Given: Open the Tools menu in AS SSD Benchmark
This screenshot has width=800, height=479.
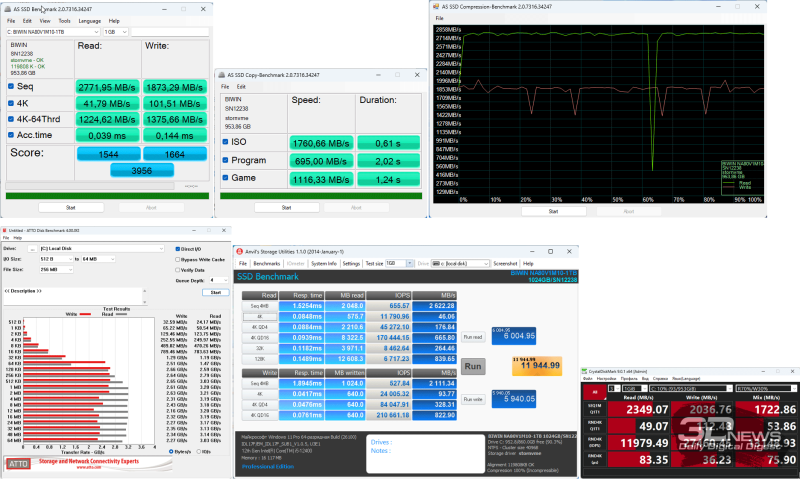Looking at the screenshot, I should (63, 20).
